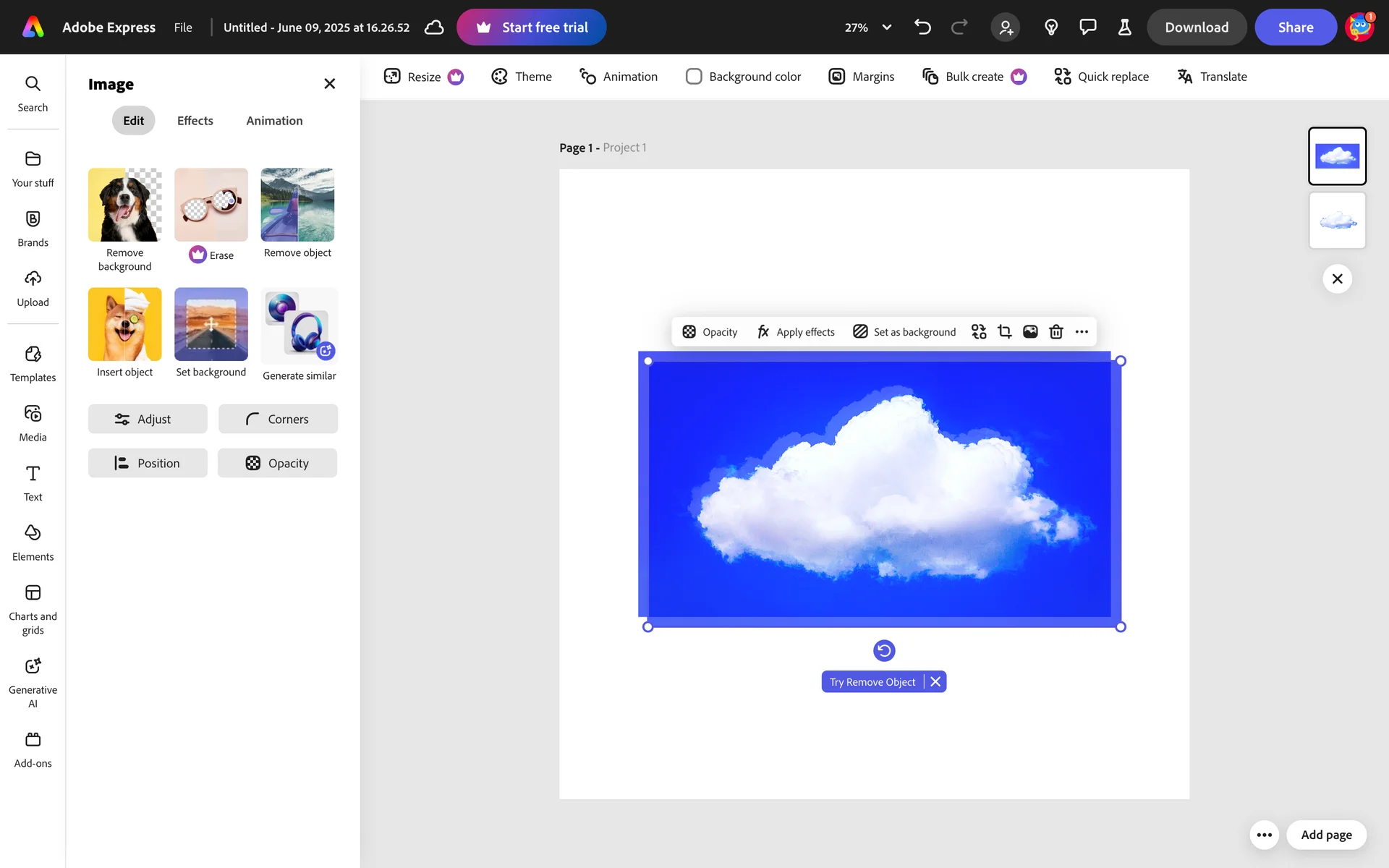Switch to the Effects tab
This screenshot has height=868, width=1389.
[195, 121]
